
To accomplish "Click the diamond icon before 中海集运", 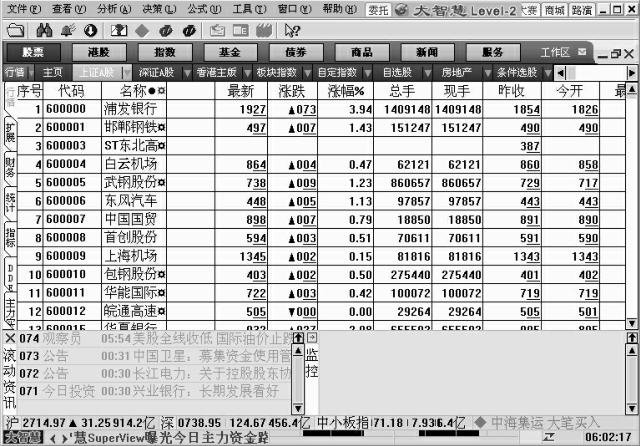I will click(x=480, y=423).
